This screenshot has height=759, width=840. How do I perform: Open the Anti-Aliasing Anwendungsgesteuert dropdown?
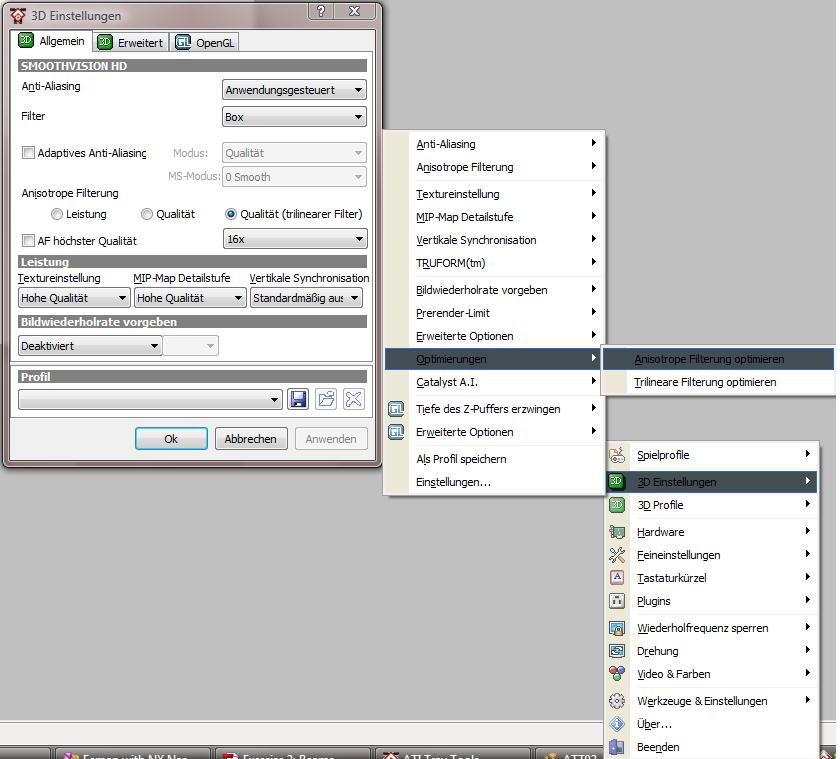(x=294, y=90)
